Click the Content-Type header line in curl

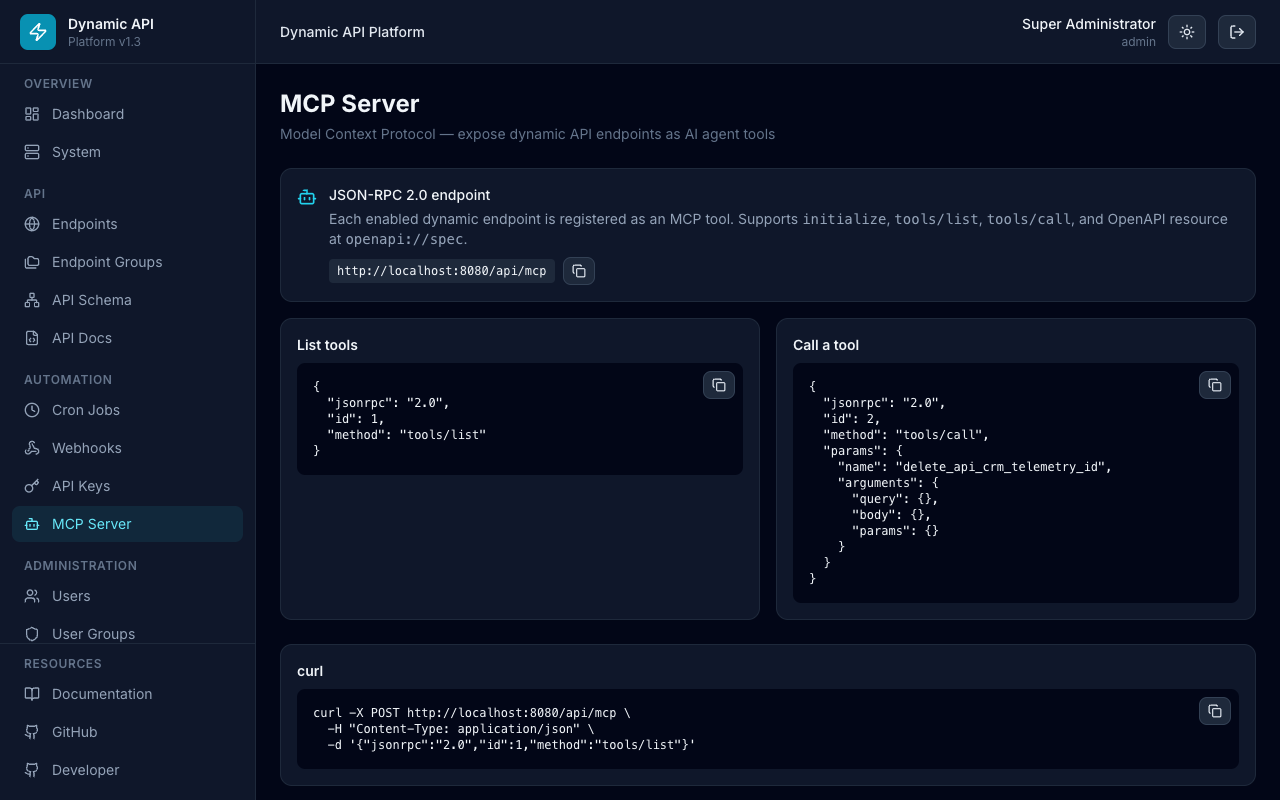461,729
